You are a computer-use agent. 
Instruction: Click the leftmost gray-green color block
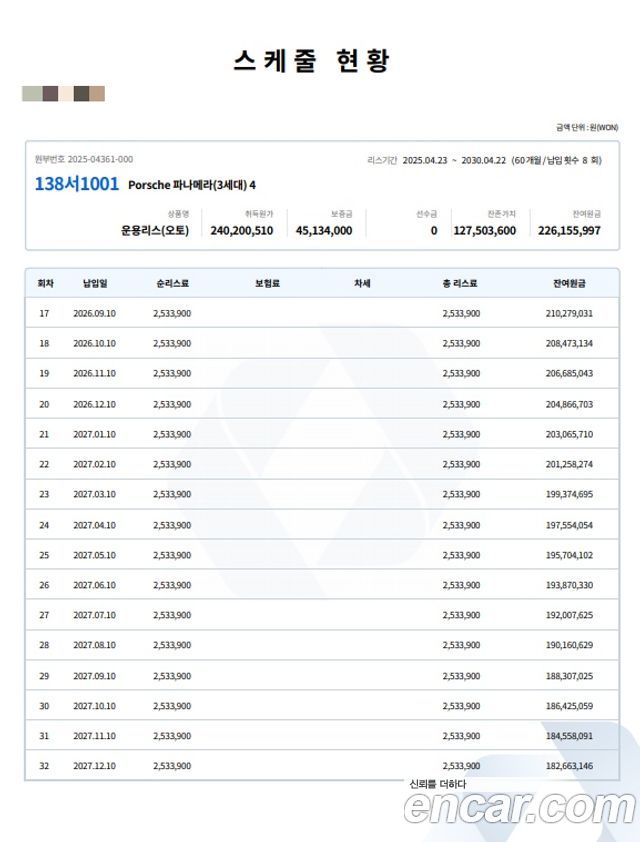coord(32,94)
